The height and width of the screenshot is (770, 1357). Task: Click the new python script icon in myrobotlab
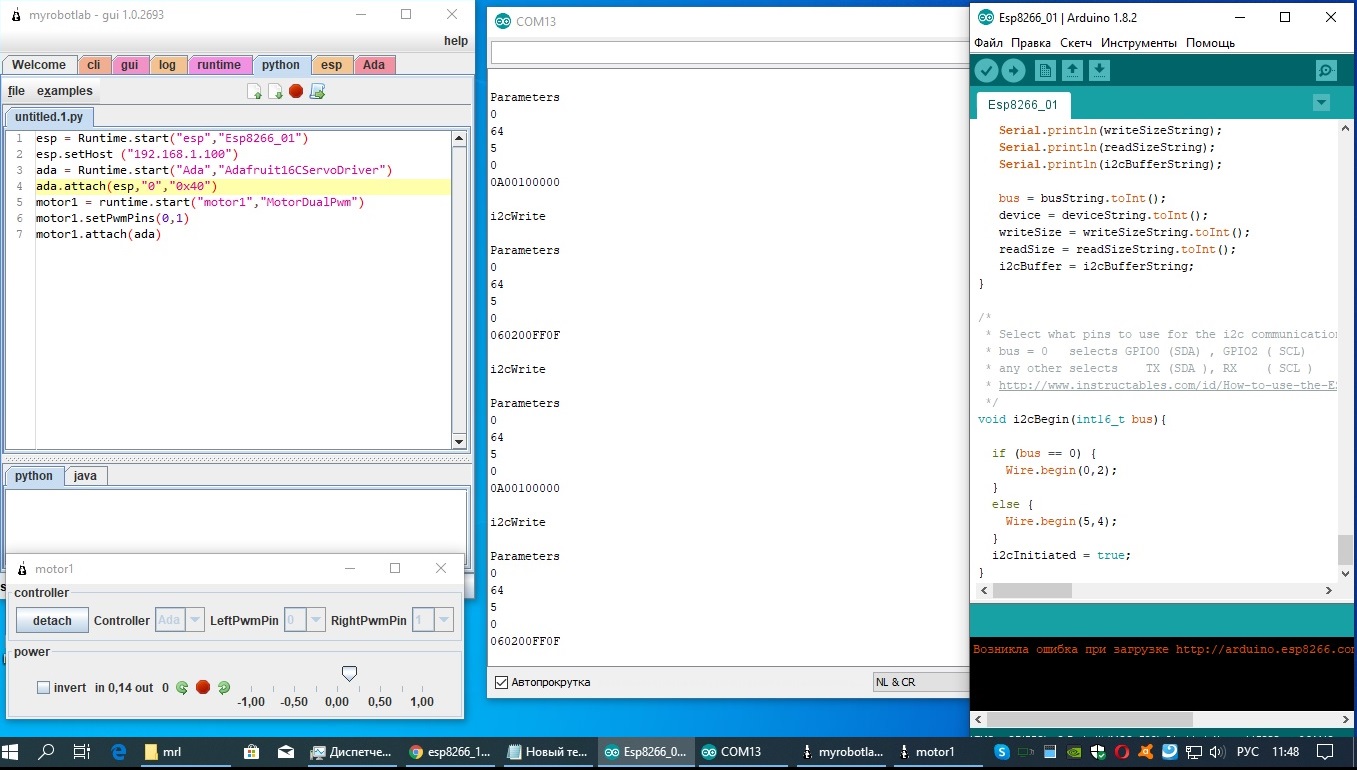pyautogui.click(x=254, y=92)
